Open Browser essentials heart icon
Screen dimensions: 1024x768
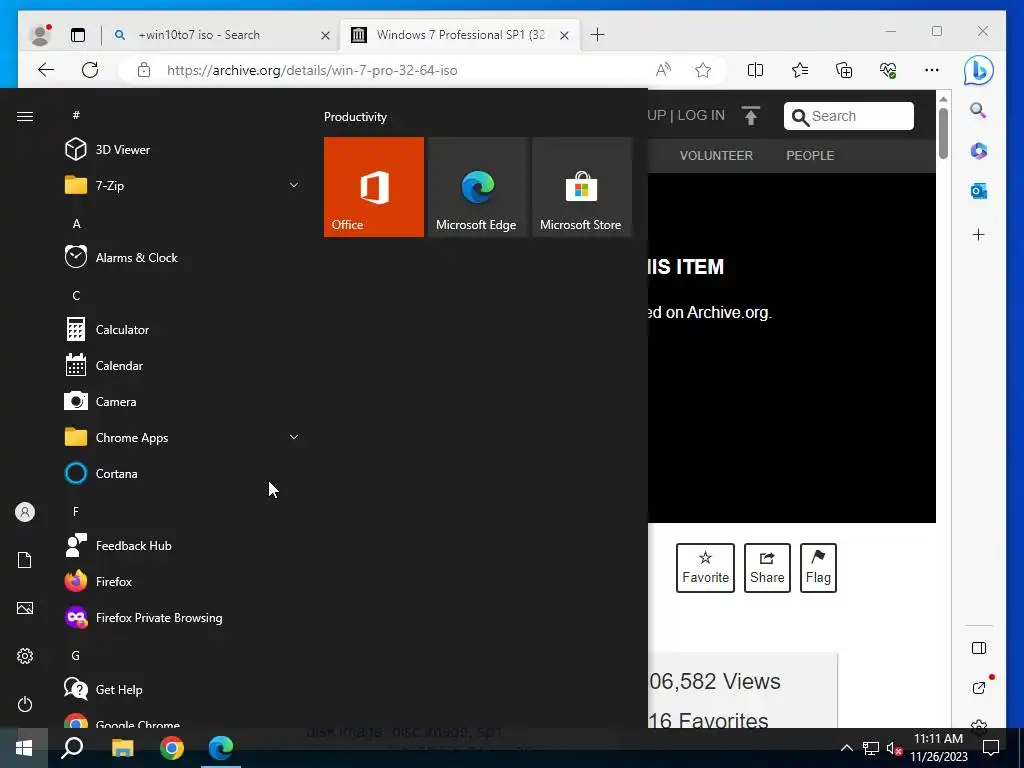888,70
